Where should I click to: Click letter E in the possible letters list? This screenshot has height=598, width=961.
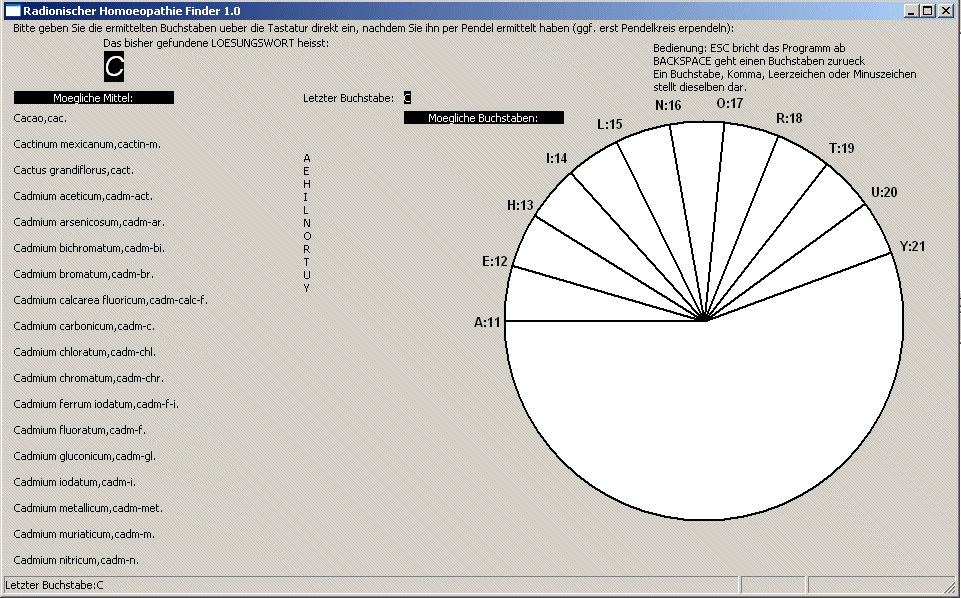pyautogui.click(x=306, y=171)
